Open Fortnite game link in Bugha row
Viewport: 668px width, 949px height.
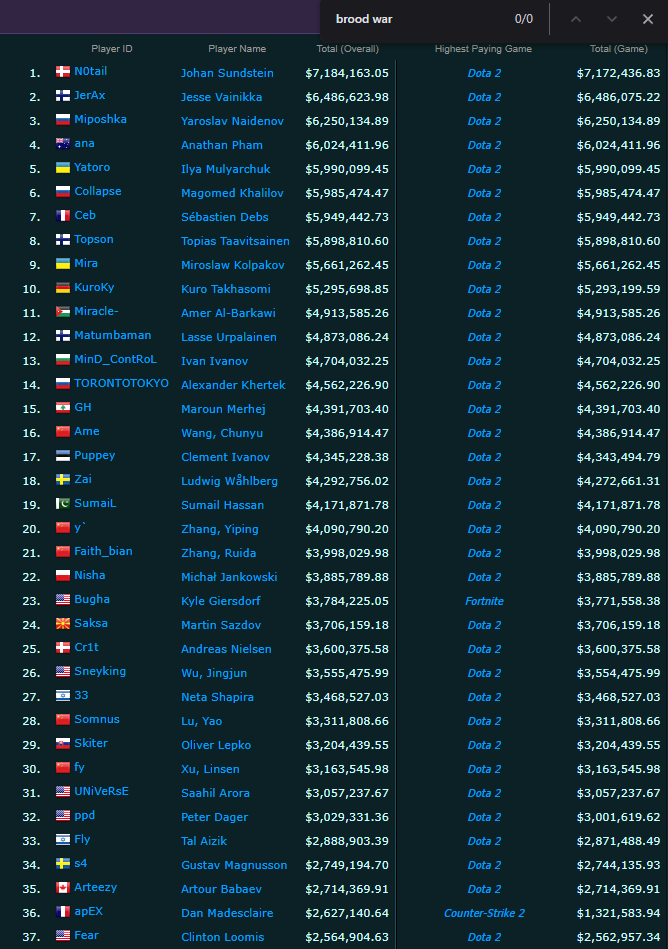[x=484, y=601]
